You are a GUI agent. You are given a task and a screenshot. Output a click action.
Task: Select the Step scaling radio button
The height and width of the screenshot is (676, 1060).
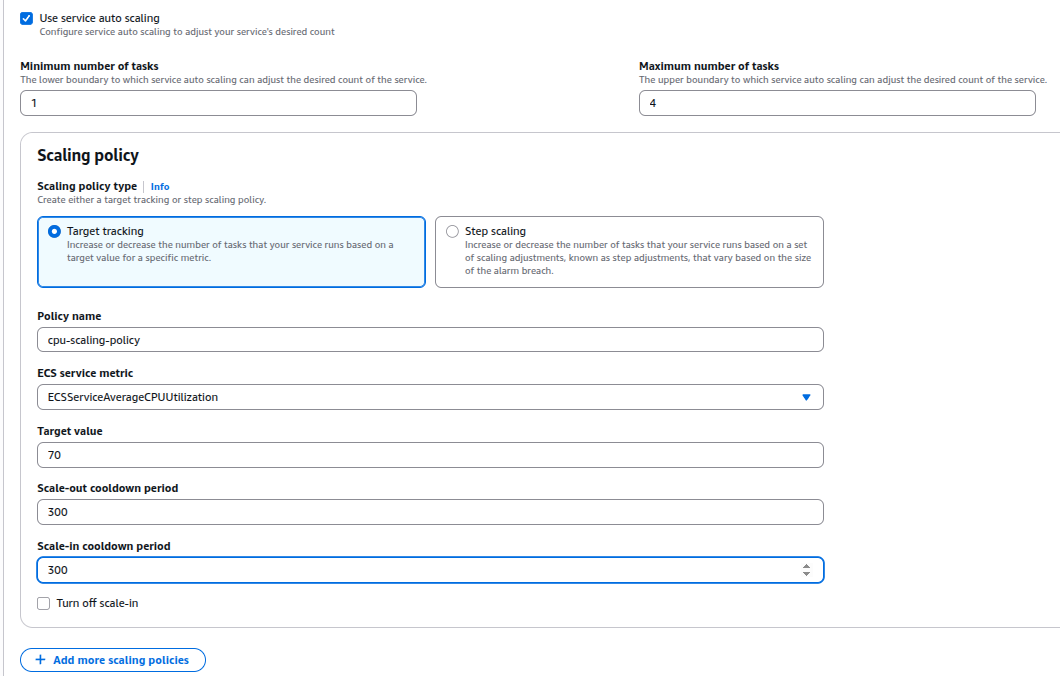click(x=453, y=231)
